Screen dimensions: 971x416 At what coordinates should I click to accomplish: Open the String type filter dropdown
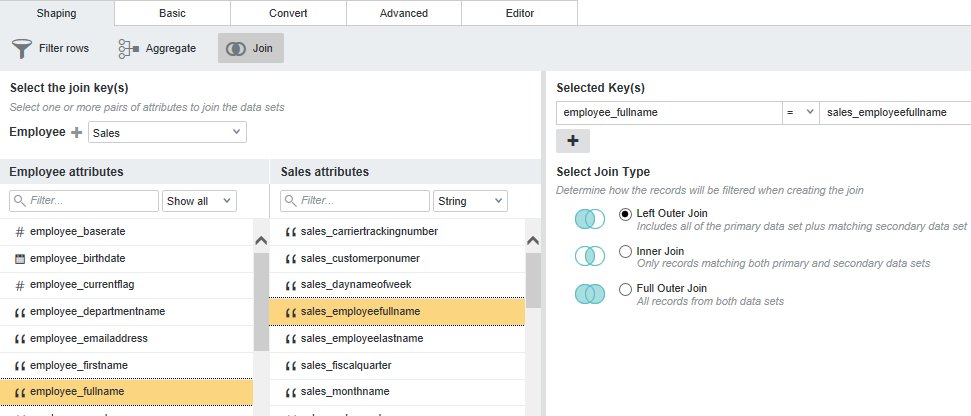[470, 201]
